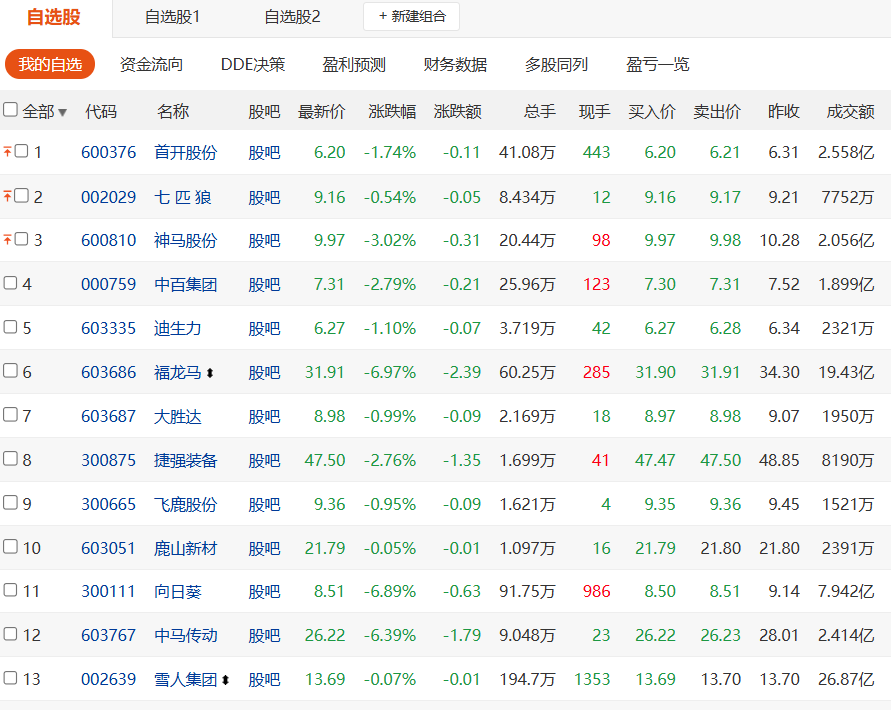Open the 全部 dropdown arrow
891x710 pixels.
[x=63, y=113]
